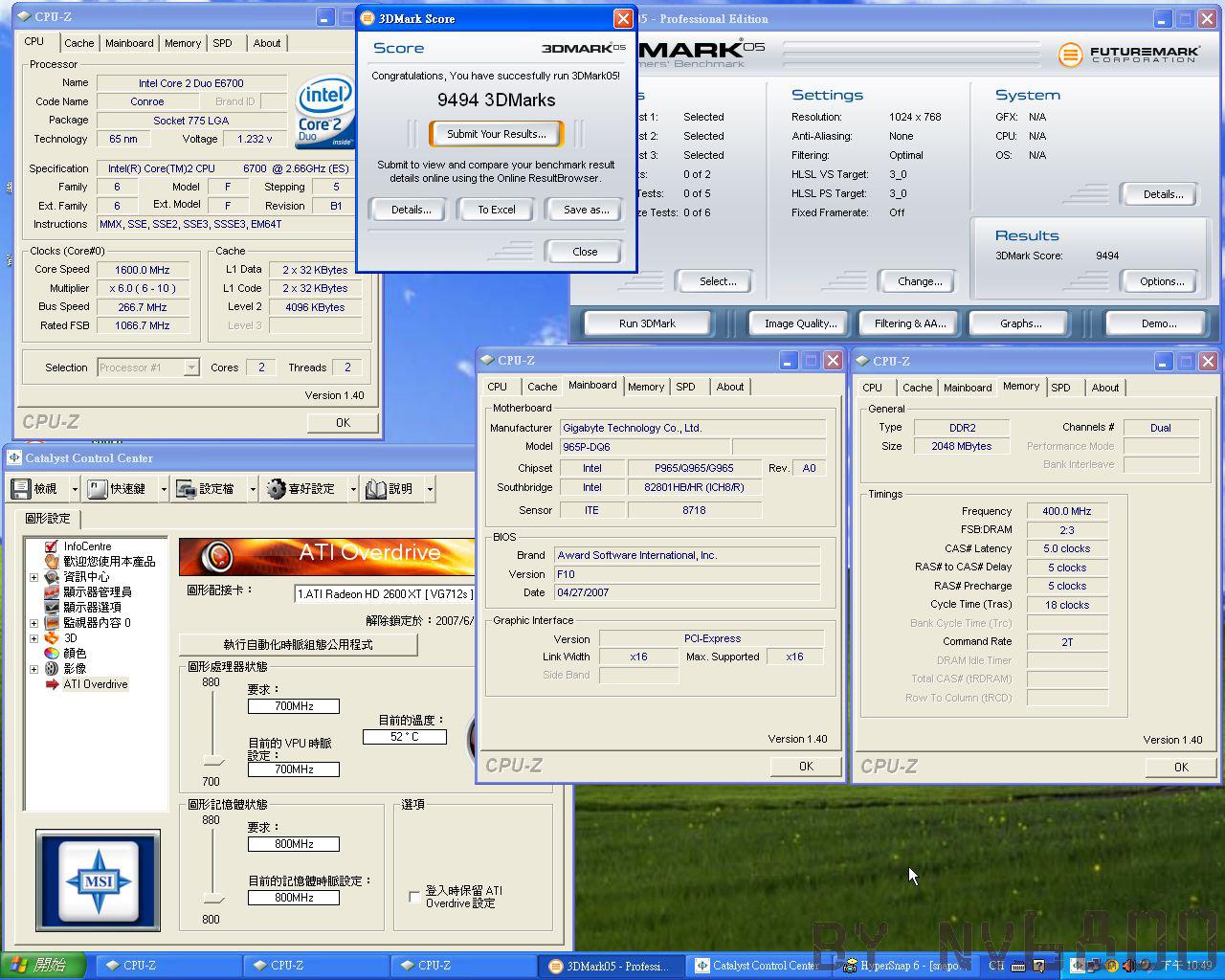
Task: Open the About tab in the top-left CPU-Z window
Action: click(x=267, y=43)
